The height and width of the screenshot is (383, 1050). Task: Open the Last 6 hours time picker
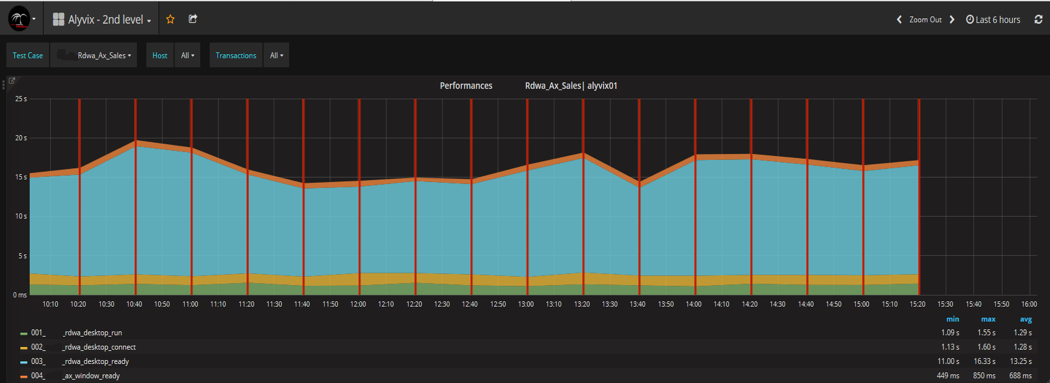(993, 20)
